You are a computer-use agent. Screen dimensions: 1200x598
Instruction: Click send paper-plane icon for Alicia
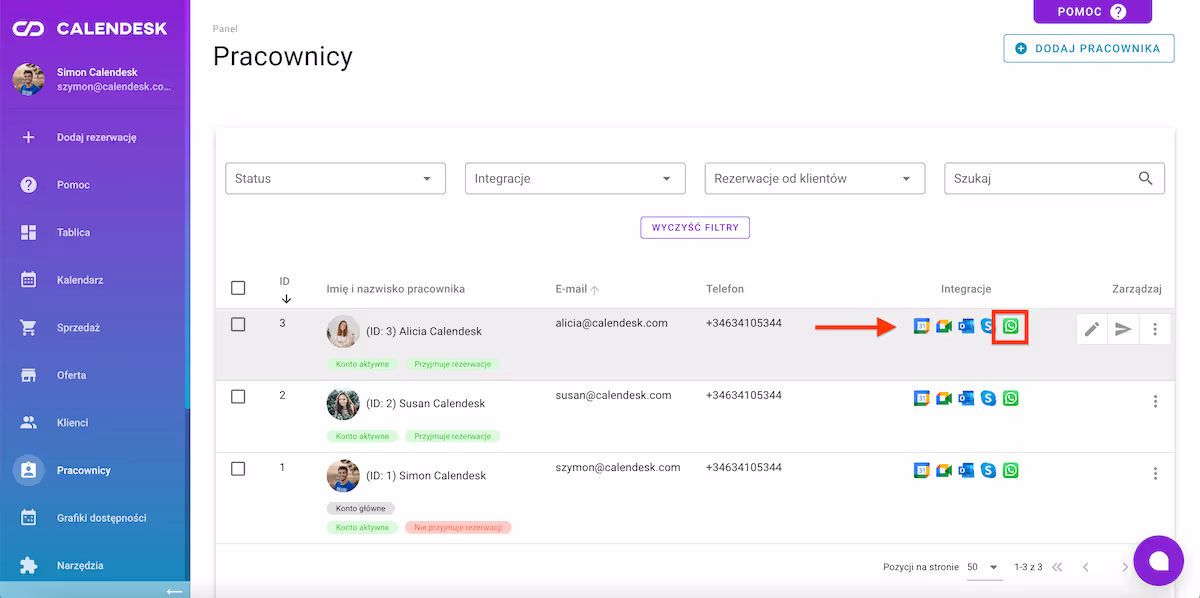tap(1123, 329)
